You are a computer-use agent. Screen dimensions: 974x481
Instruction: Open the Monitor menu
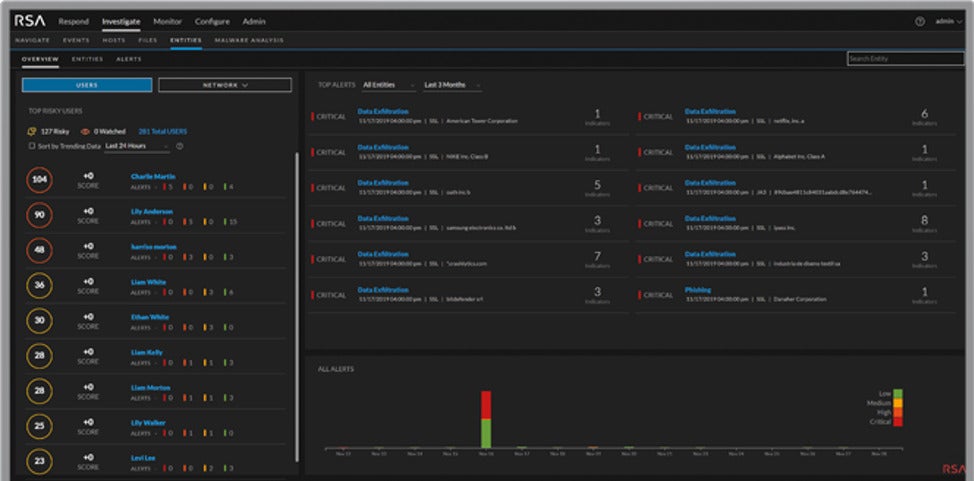pyautogui.click(x=167, y=21)
